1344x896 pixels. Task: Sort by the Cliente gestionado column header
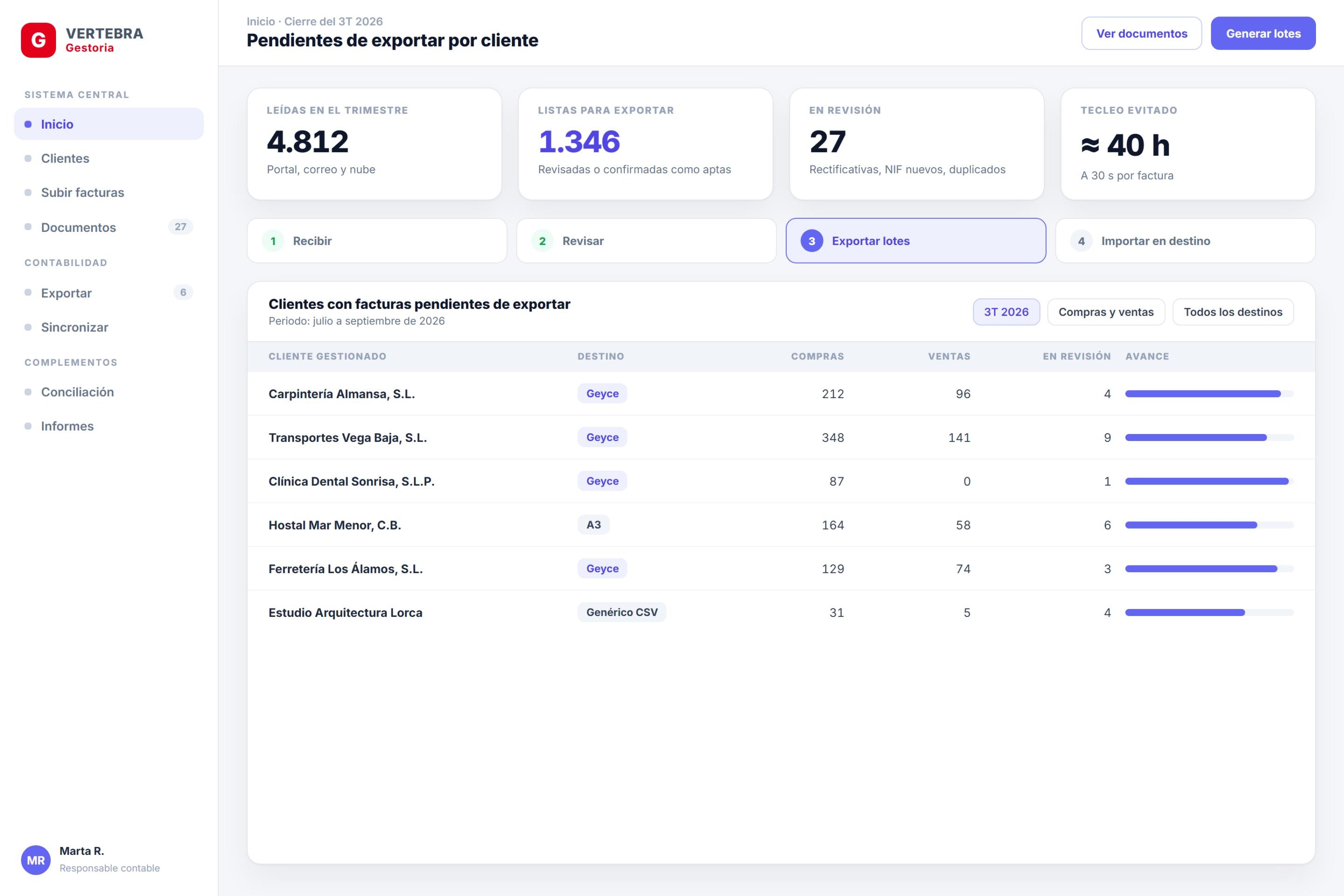328,357
